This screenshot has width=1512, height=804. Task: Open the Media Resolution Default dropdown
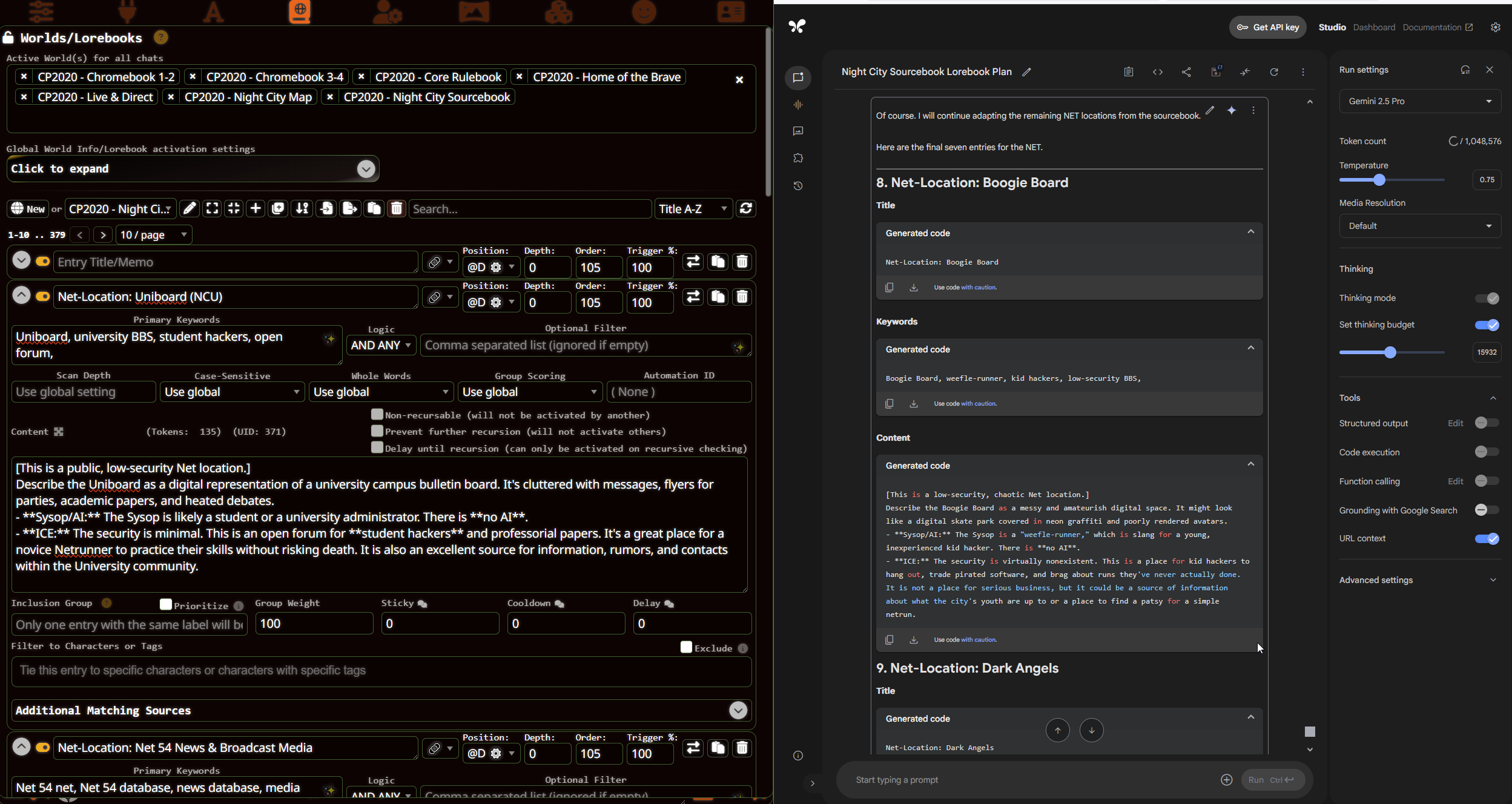tap(1420, 226)
